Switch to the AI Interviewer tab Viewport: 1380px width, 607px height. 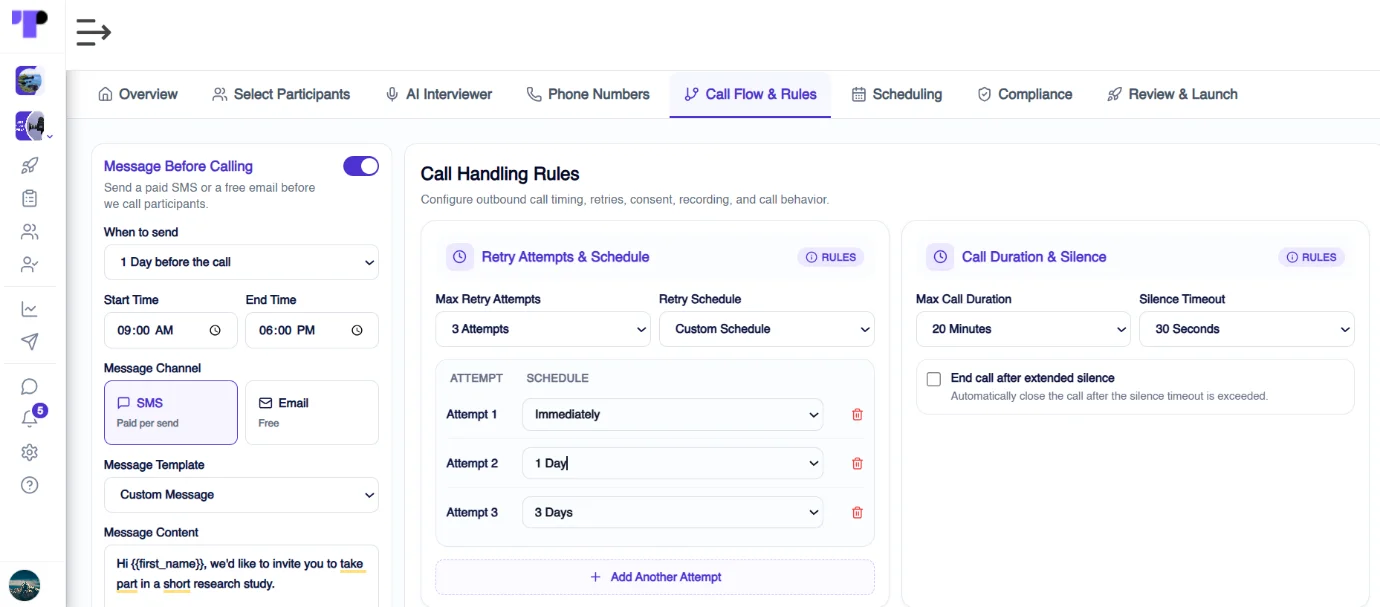click(439, 94)
